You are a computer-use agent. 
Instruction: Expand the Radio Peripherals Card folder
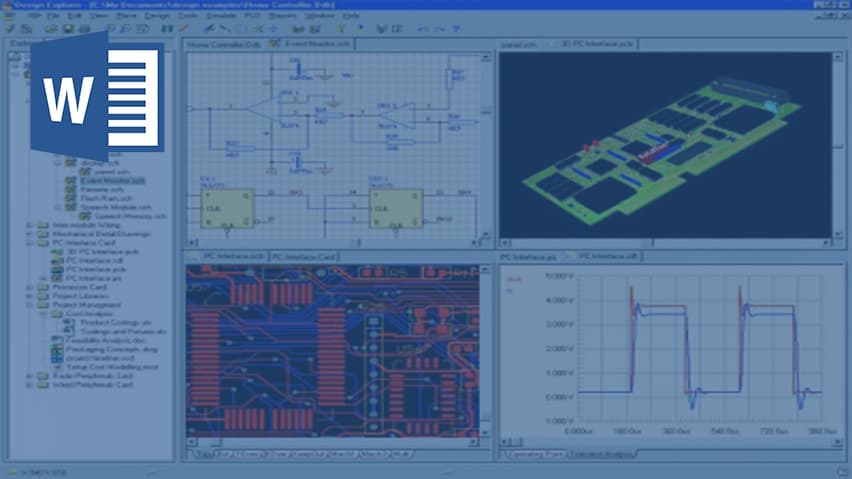(x=29, y=376)
